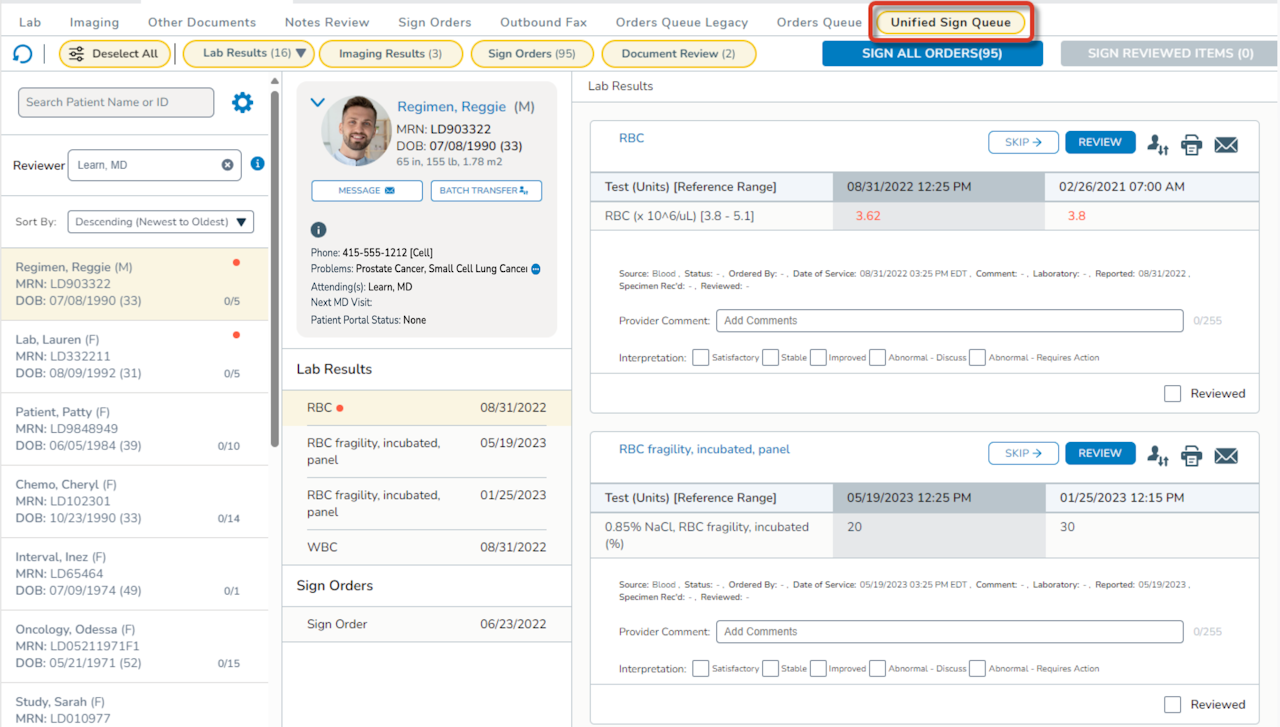
Task: Open the Sort By Descending dropdown
Action: tap(160, 222)
